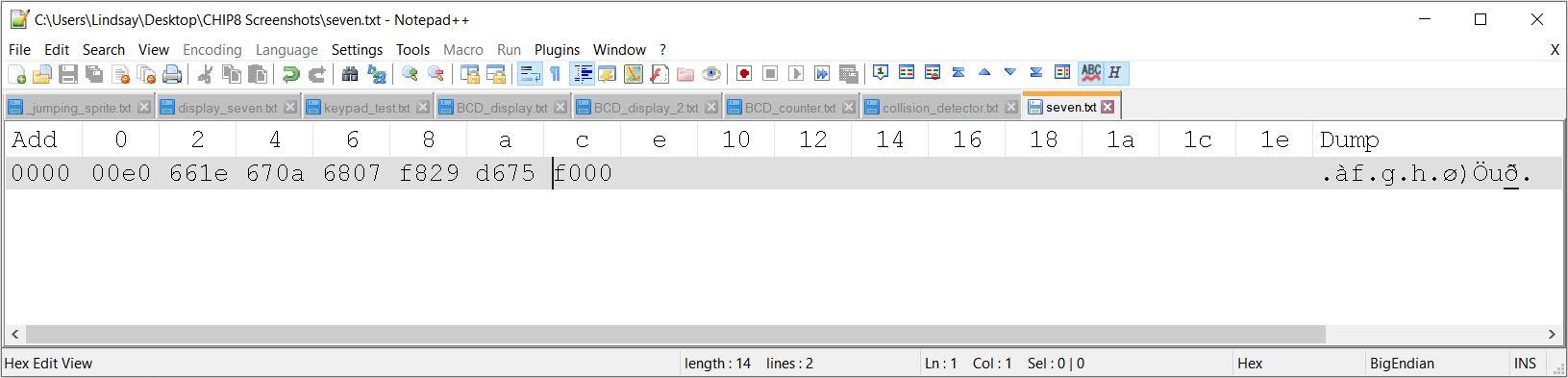1568x378 pixels.
Task: Open the Window menu
Action: point(619,49)
